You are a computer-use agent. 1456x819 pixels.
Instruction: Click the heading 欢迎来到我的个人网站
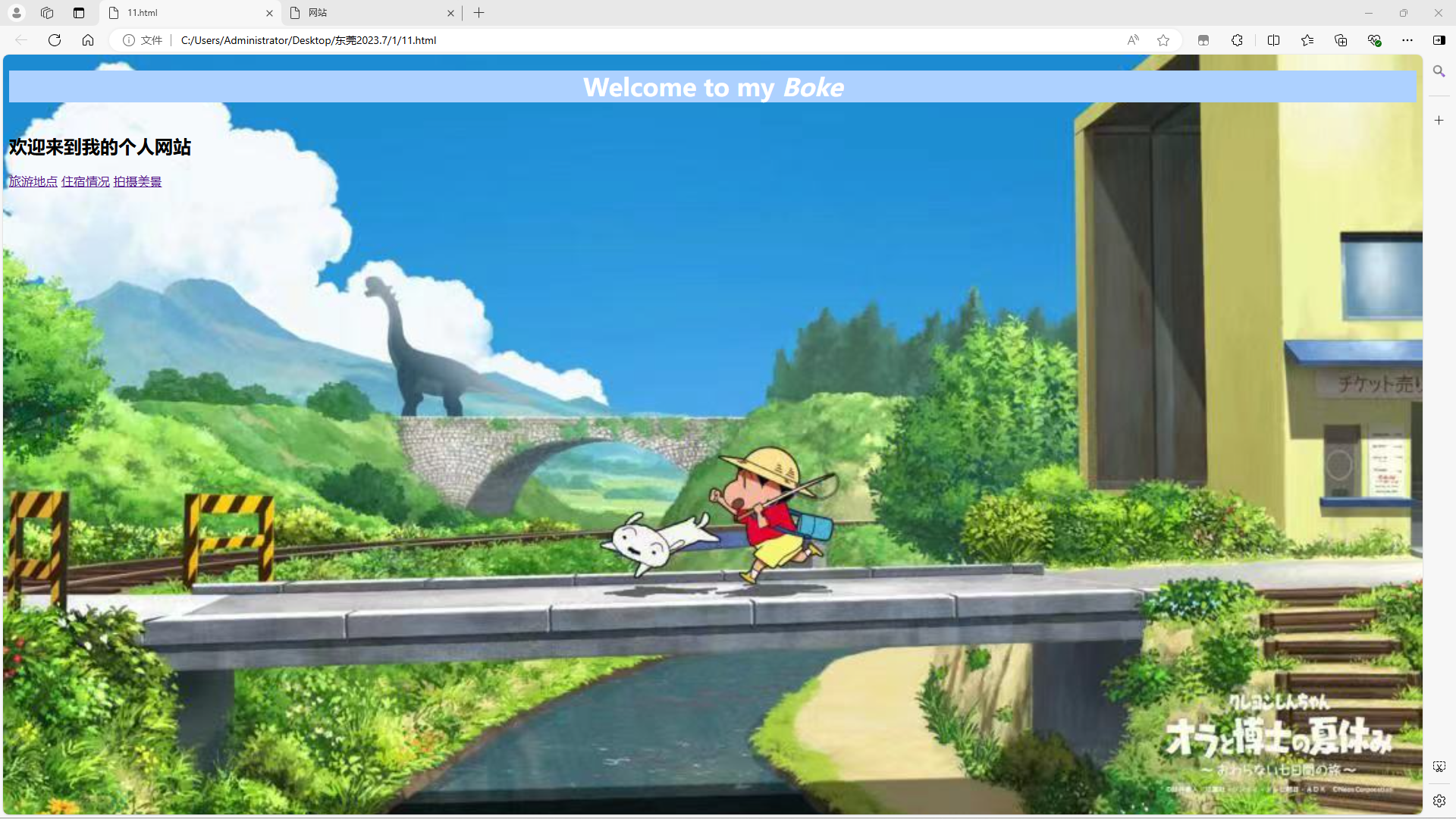pos(100,147)
